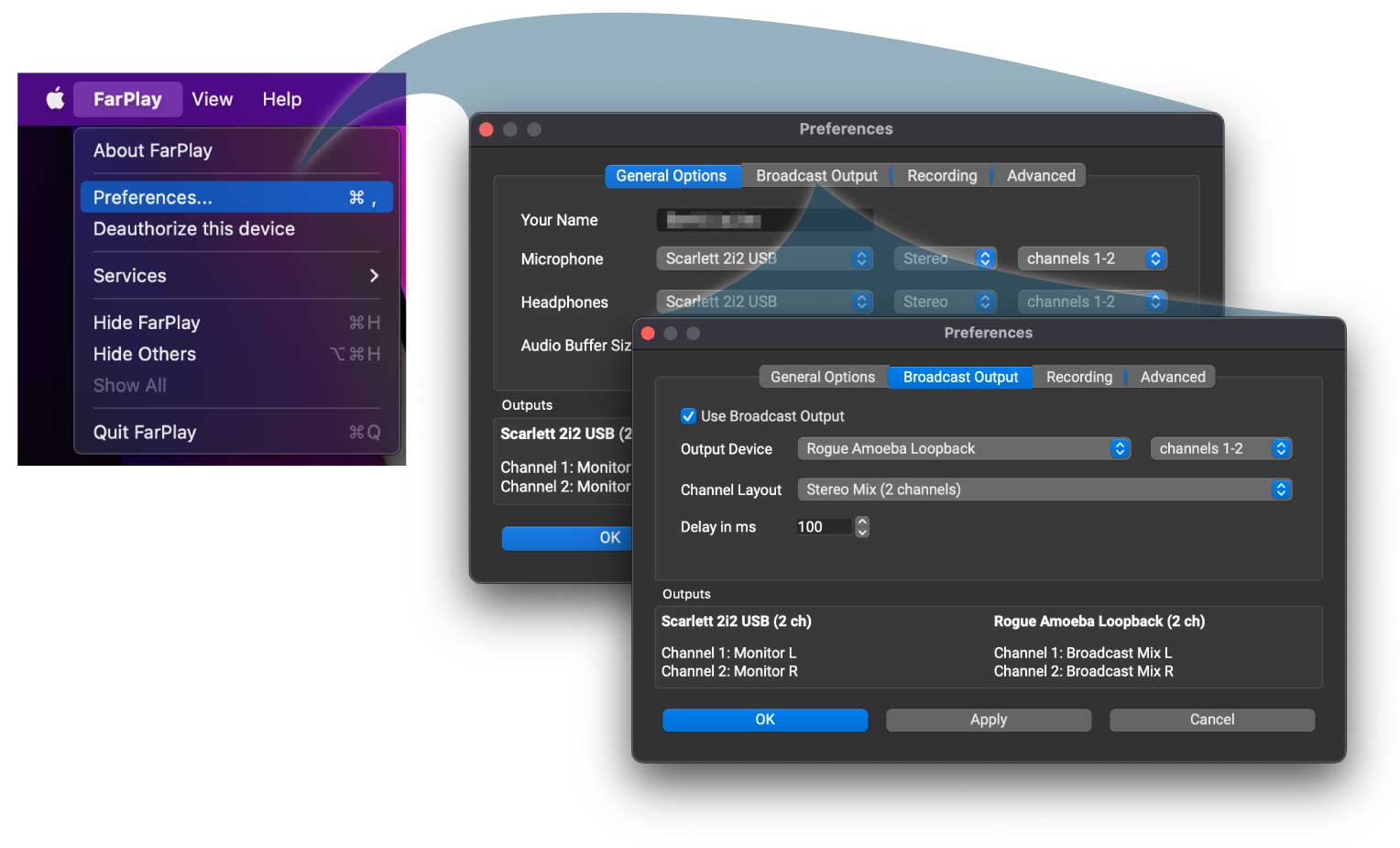
Task: Open broadcast output channels 1-2 dropdown
Action: coord(1220,449)
